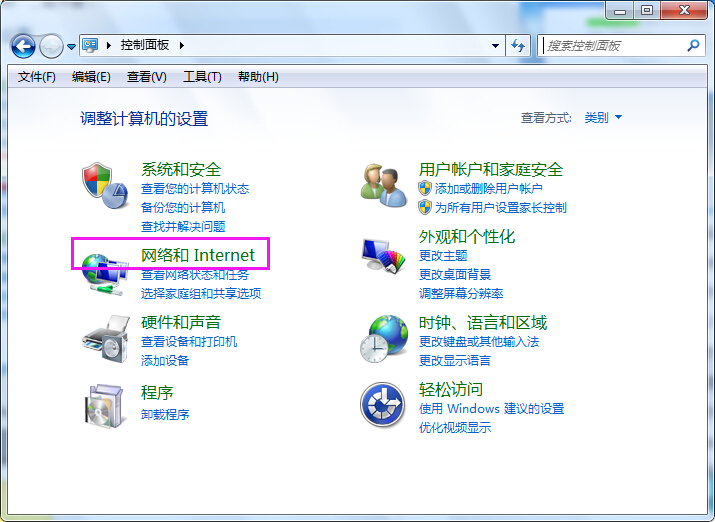Minimize the Control Panel window
The image size is (715, 522).
click(x=620, y=10)
